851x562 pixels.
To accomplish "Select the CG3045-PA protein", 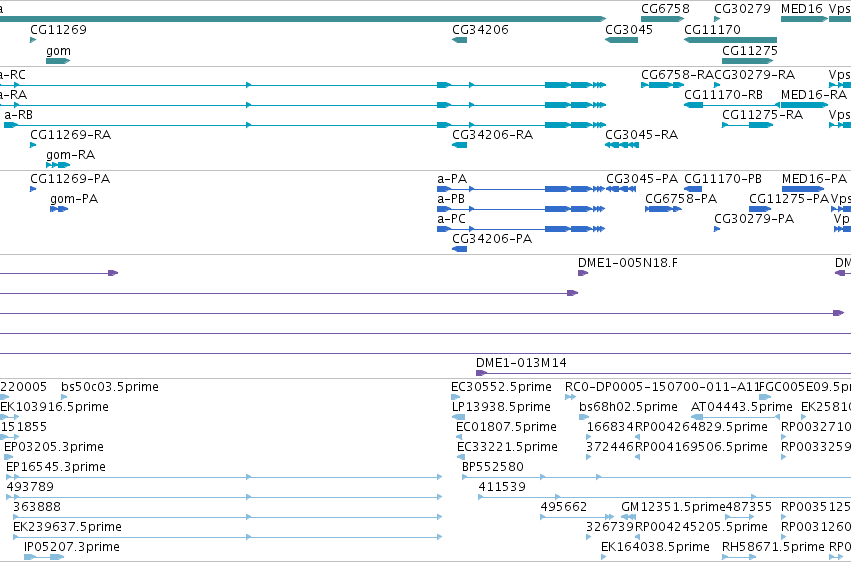I will (x=621, y=189).
